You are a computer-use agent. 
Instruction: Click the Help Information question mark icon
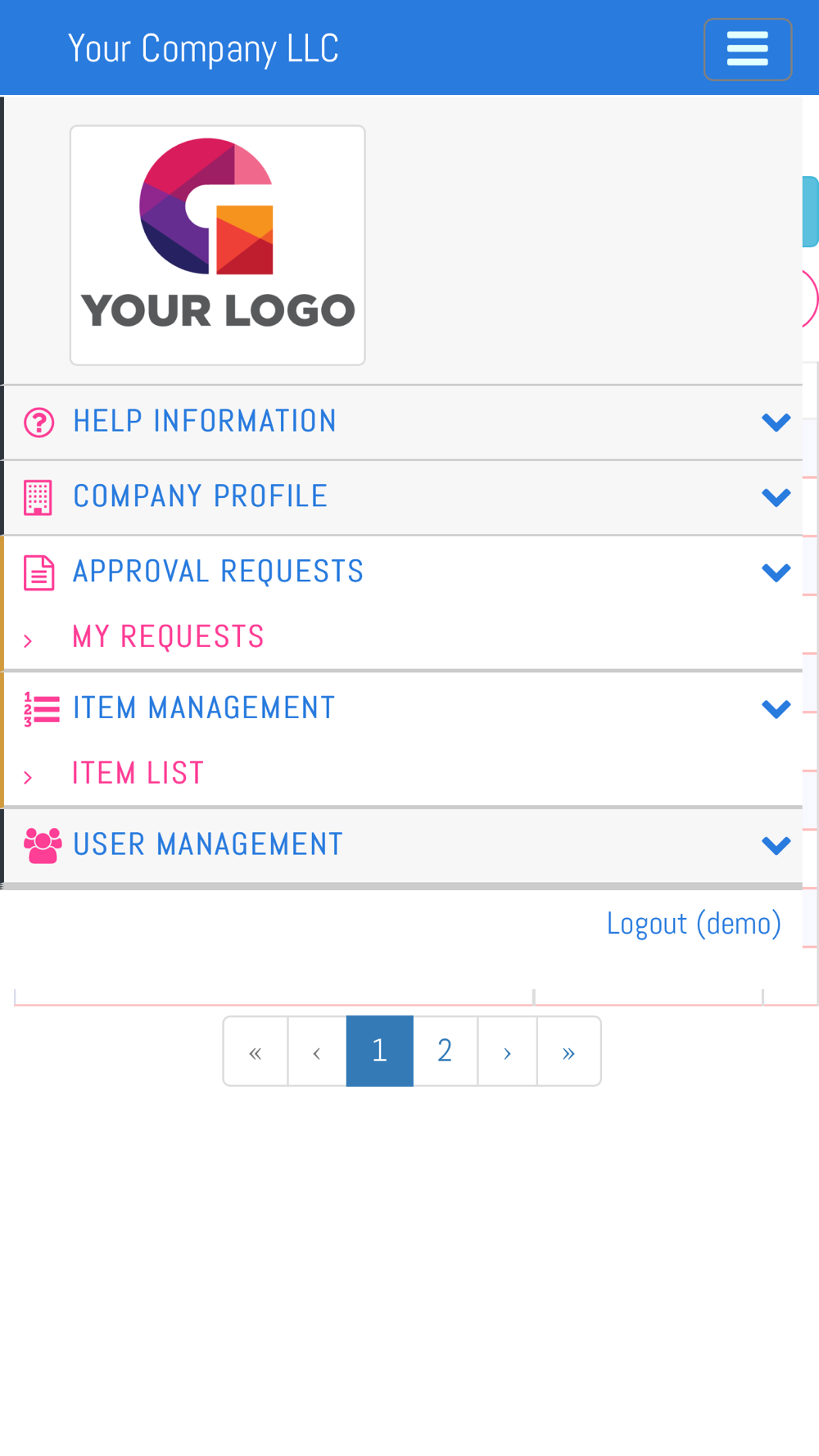(39, 423)
